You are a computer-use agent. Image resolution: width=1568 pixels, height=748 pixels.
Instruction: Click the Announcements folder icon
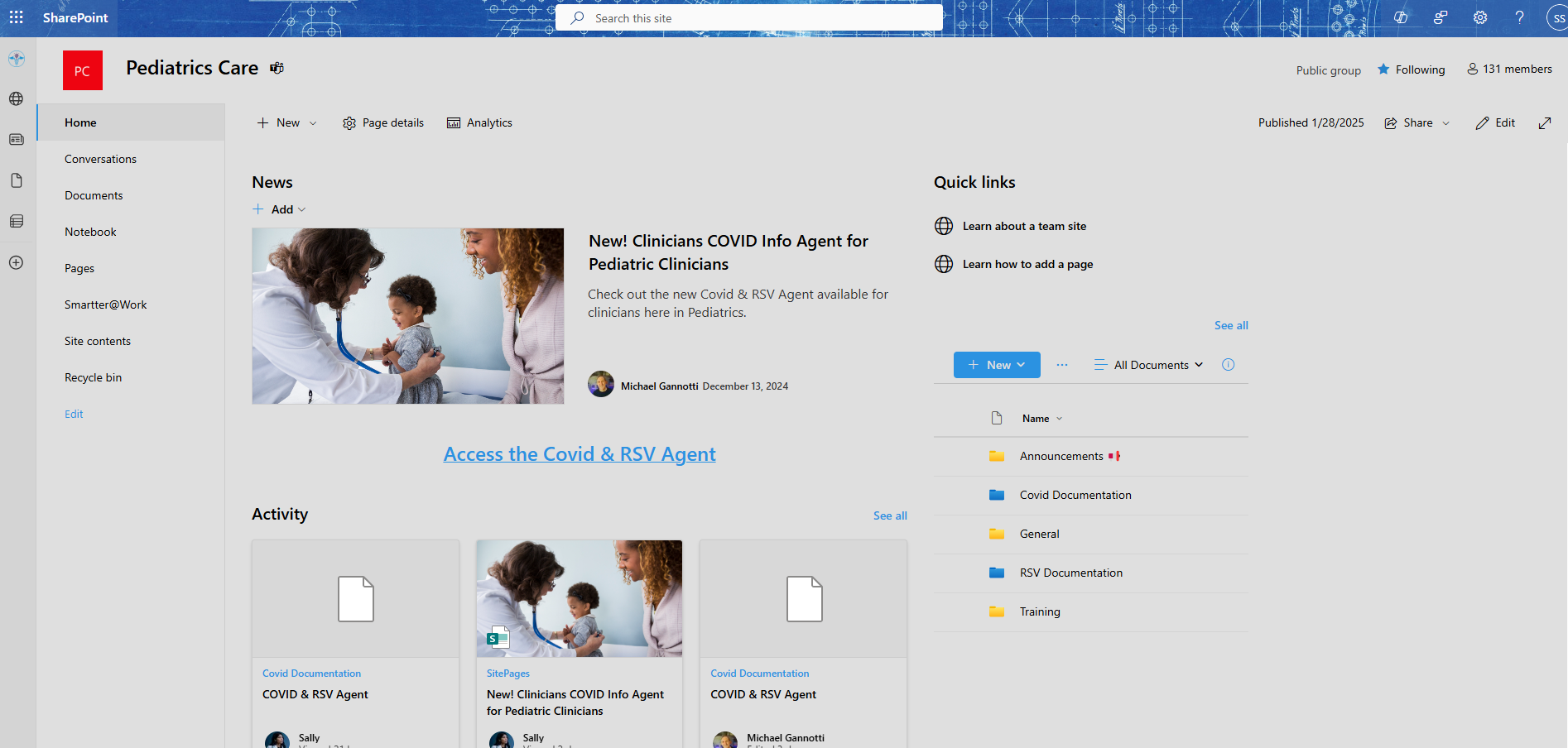(x=997, y=456)
